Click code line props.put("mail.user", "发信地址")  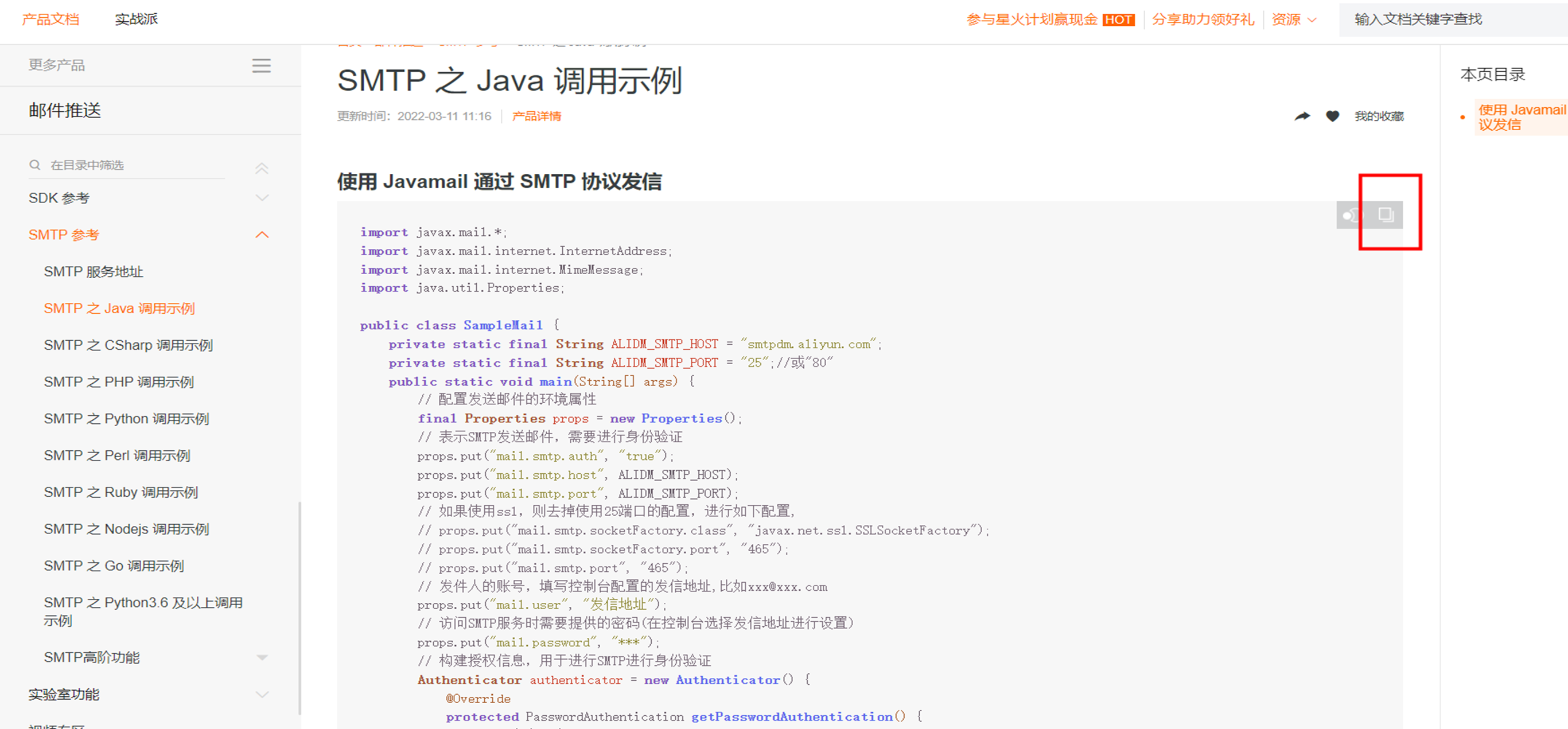542,605
